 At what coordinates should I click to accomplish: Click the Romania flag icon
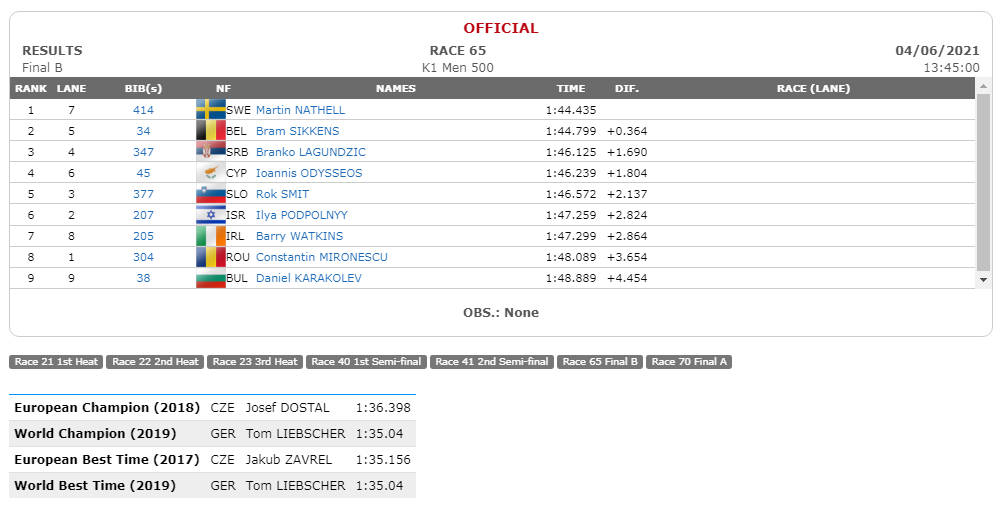coord(211,257)
